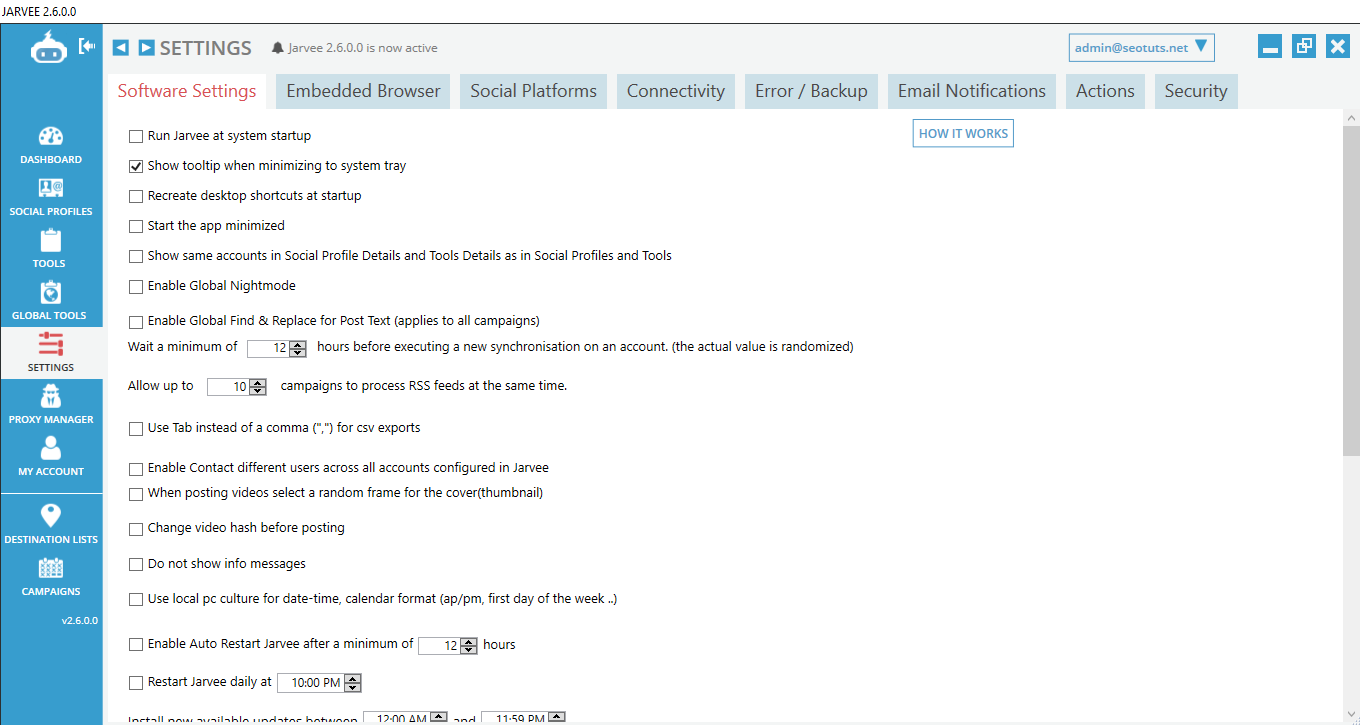
Task: Check Start the app minimized
Action: [136, 226]
